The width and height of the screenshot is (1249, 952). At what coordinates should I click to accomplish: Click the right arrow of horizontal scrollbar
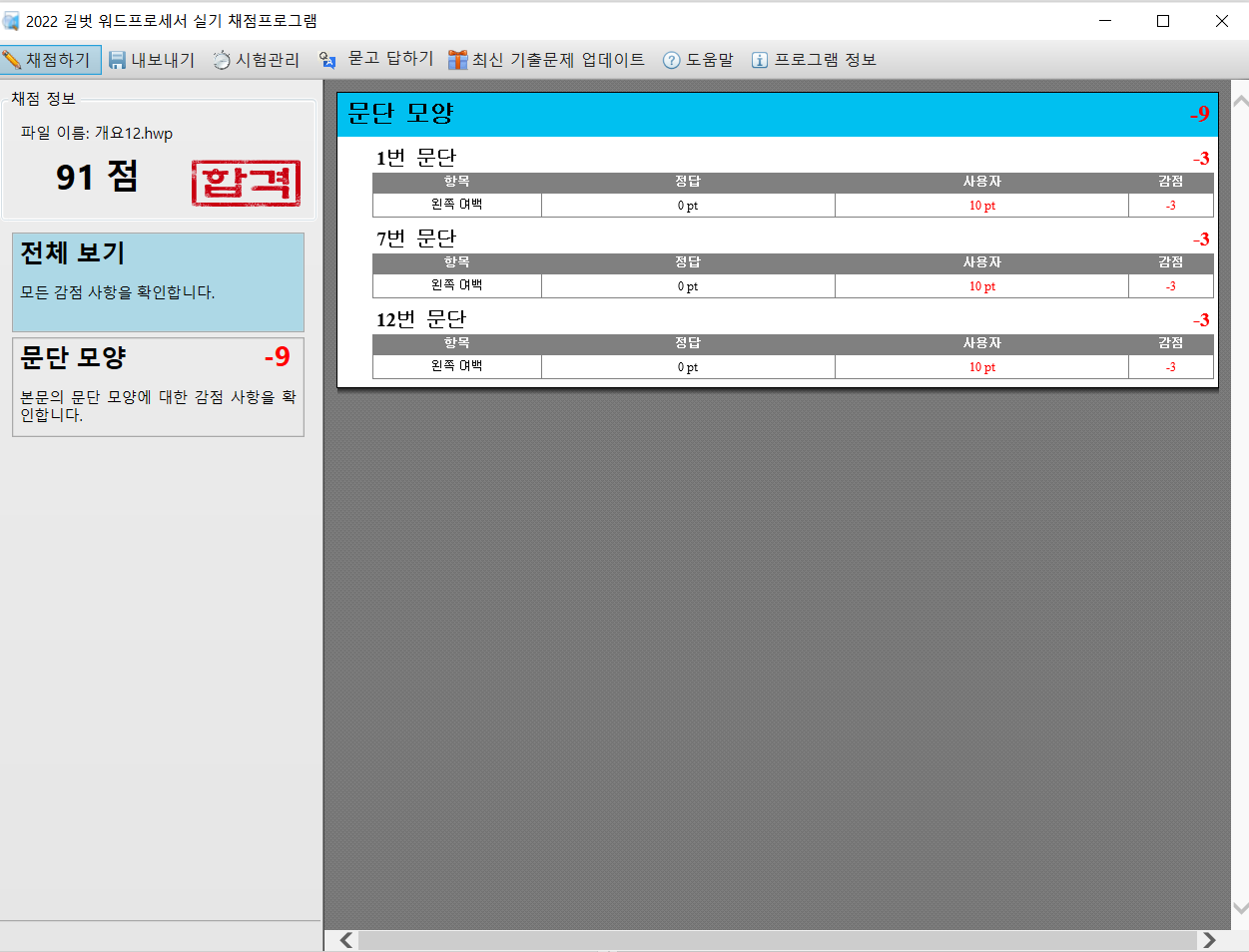[x=1209, y=940]
